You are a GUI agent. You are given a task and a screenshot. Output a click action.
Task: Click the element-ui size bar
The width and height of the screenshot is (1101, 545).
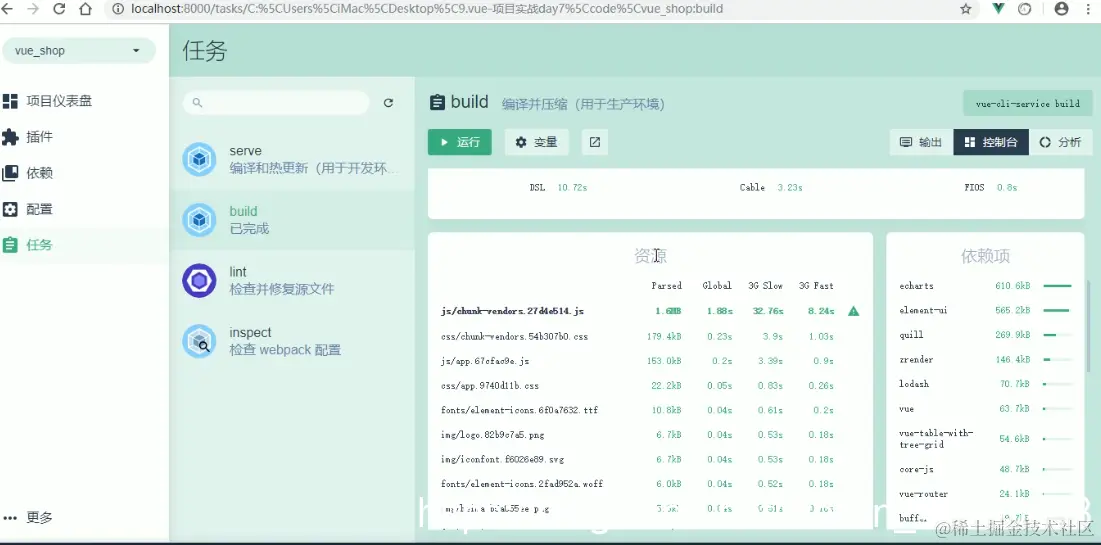(x=1056, y=310)
